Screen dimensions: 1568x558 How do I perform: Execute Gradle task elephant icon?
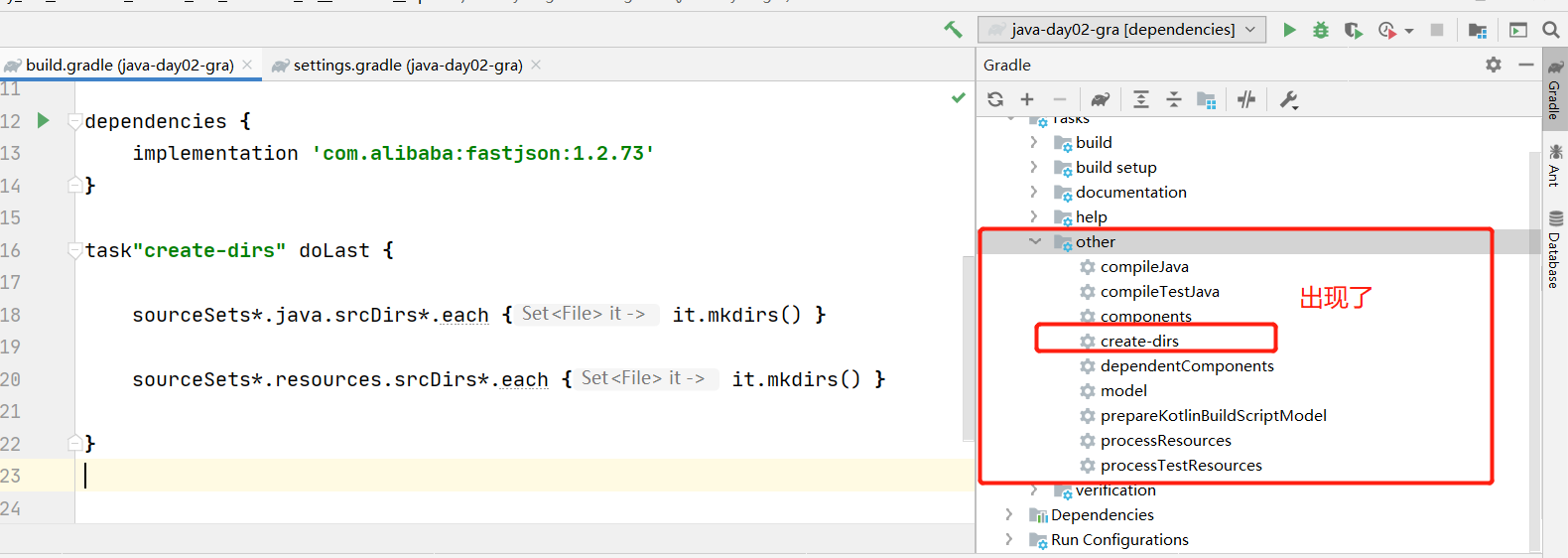tap(1101, 99)
